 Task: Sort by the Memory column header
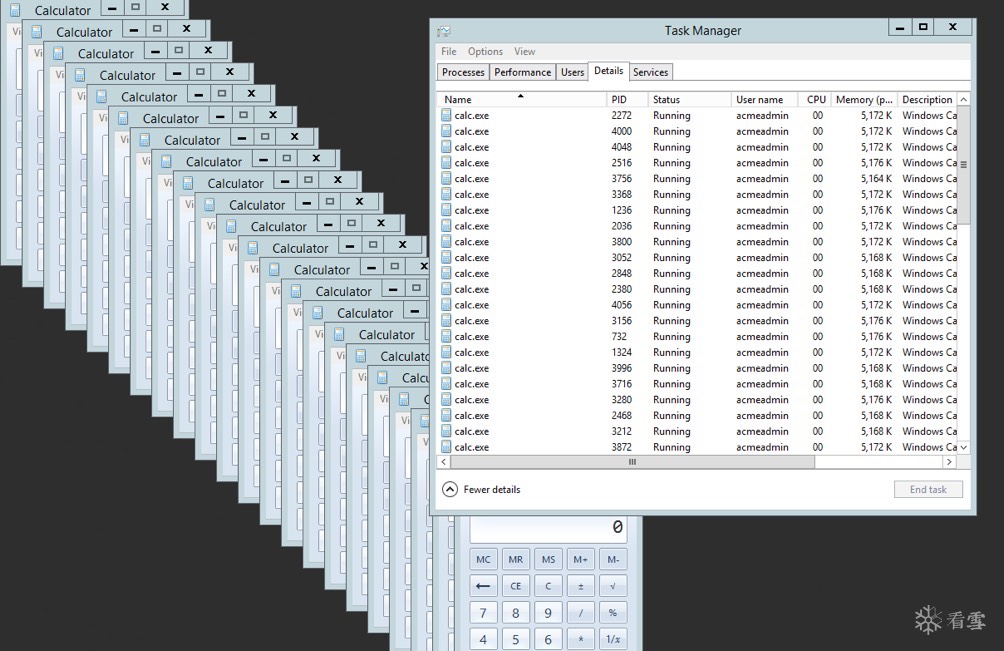tap(864, 99)
